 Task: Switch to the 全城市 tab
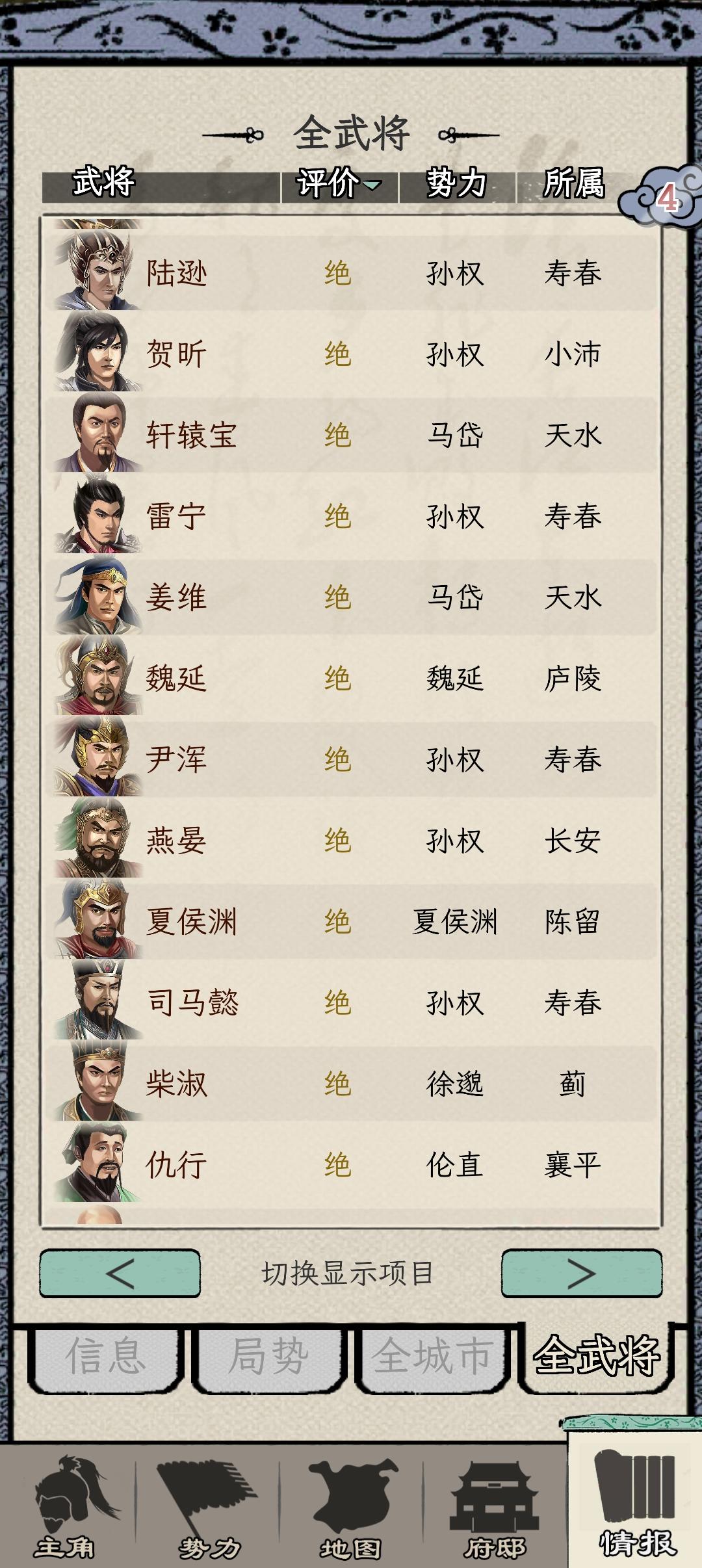(x=432, y=1356)
